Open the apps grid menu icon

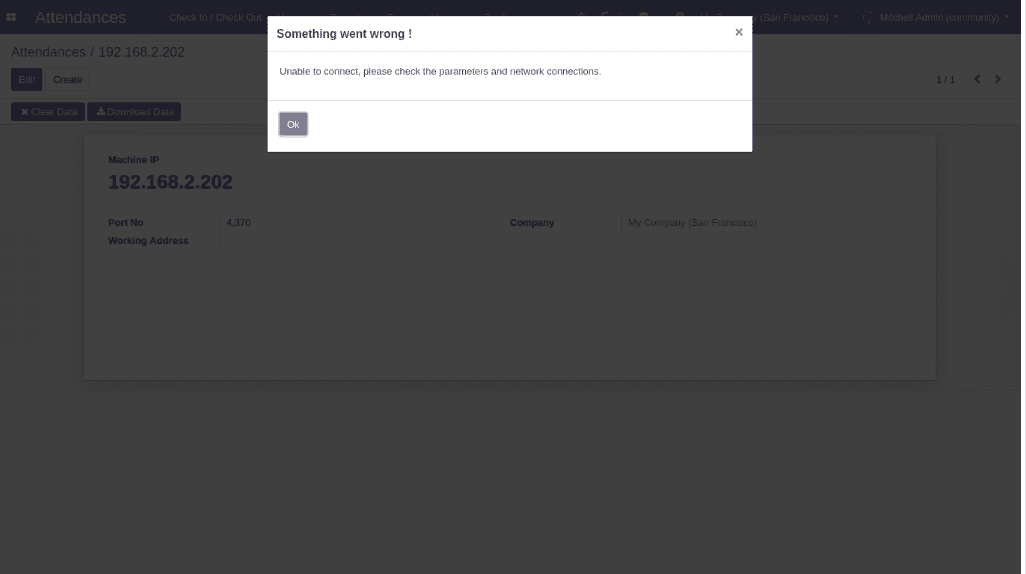[x=11, y=17]
